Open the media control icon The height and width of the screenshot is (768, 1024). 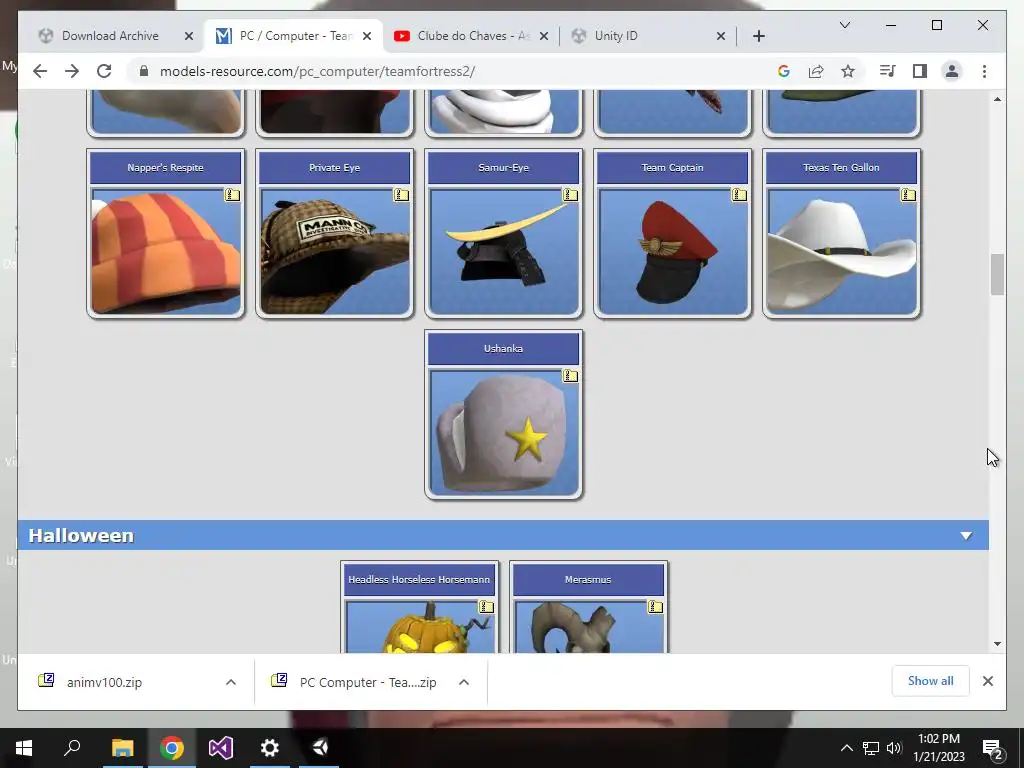pos(888,71)
